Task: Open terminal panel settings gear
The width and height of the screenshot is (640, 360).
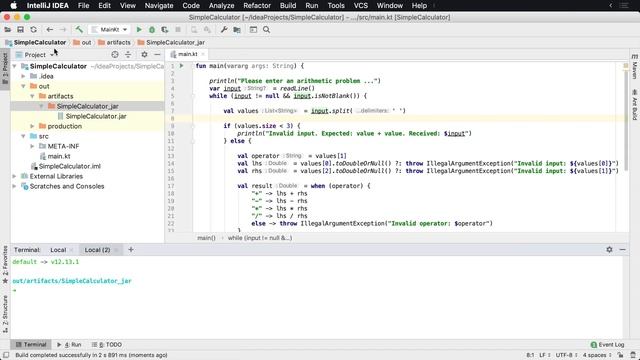Action: click(x=609, y=249)
